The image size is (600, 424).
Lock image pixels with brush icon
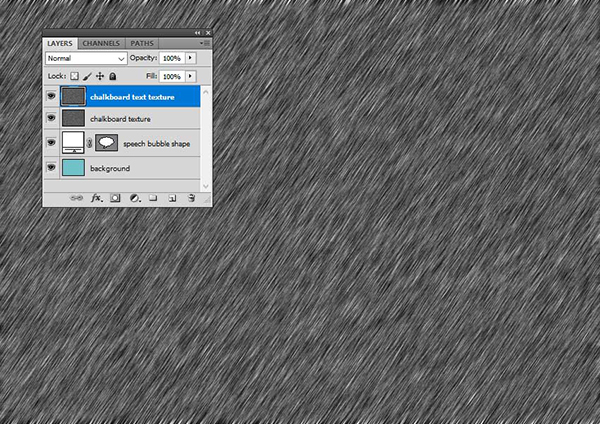click(x=87, y=76)
